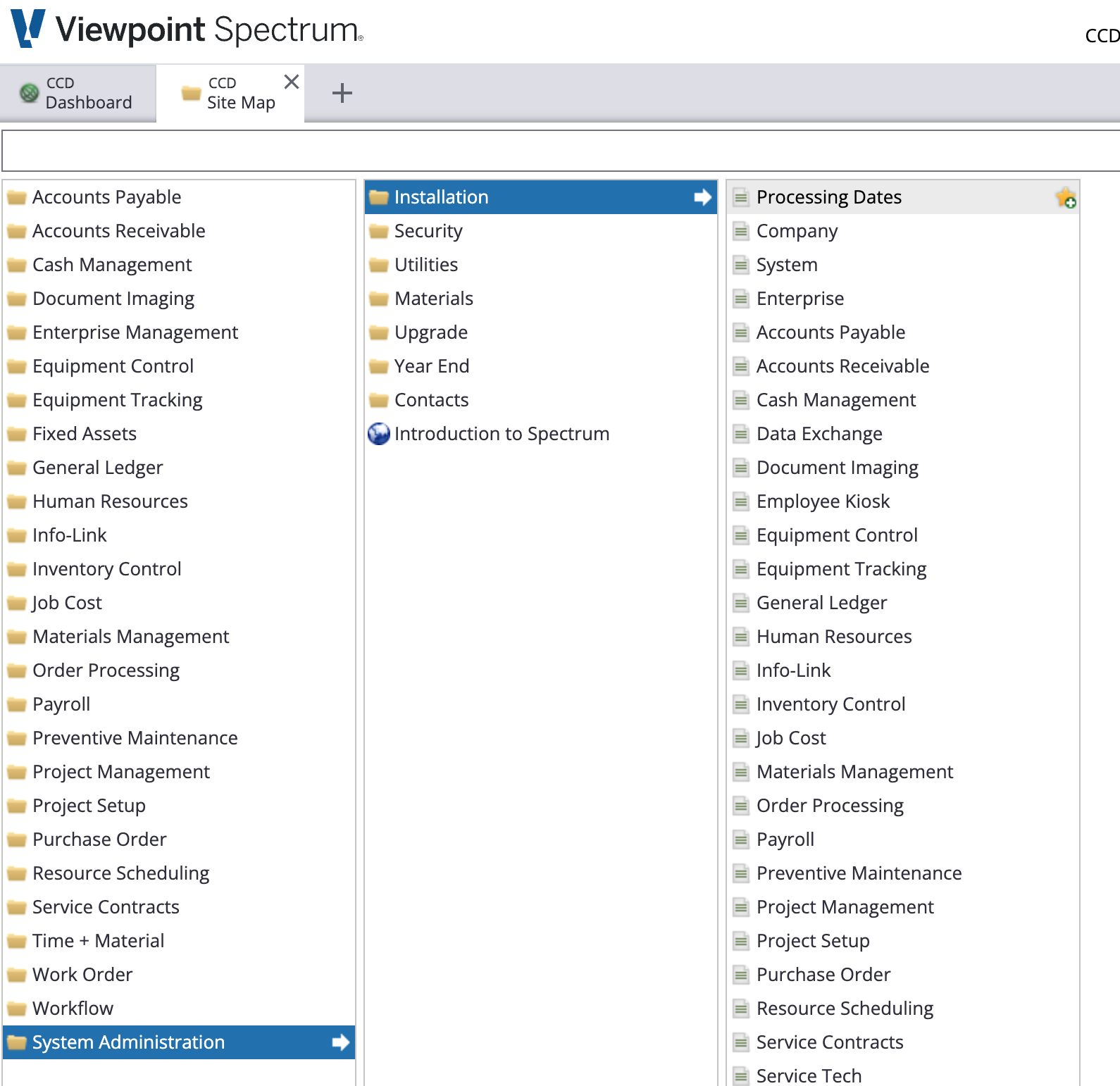Click the Viewpoint Spectrum logo icon

(28, 28)
